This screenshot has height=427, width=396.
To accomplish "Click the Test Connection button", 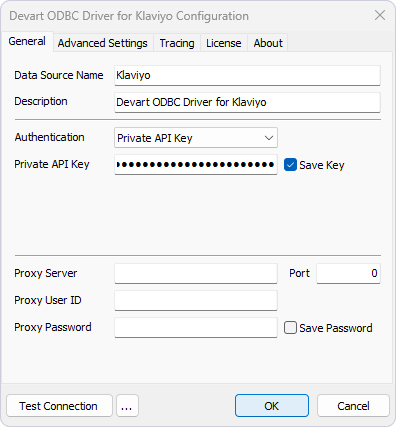I will pos(59,406).
